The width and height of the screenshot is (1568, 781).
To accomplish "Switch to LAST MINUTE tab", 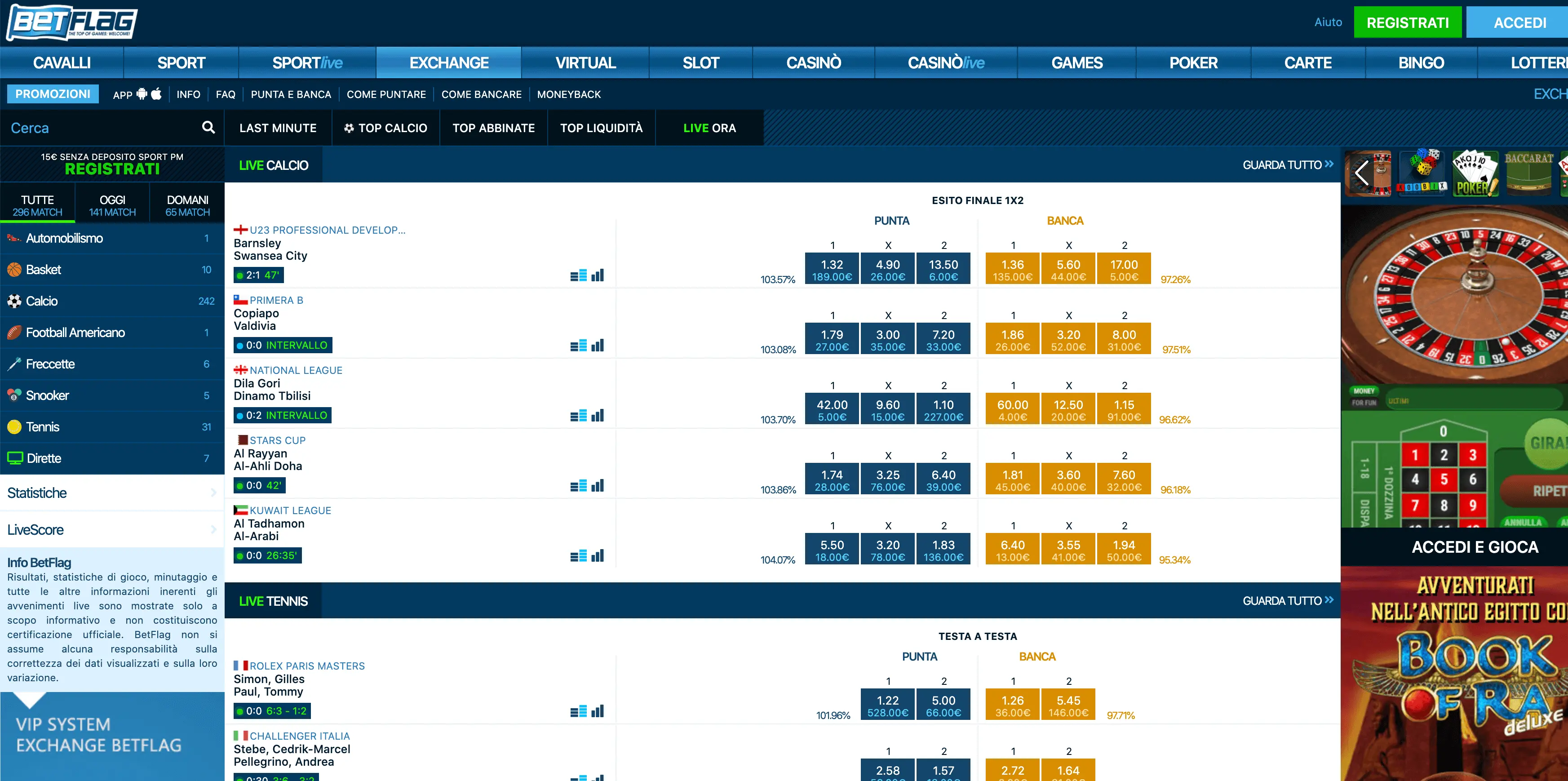I will (278, 128).
